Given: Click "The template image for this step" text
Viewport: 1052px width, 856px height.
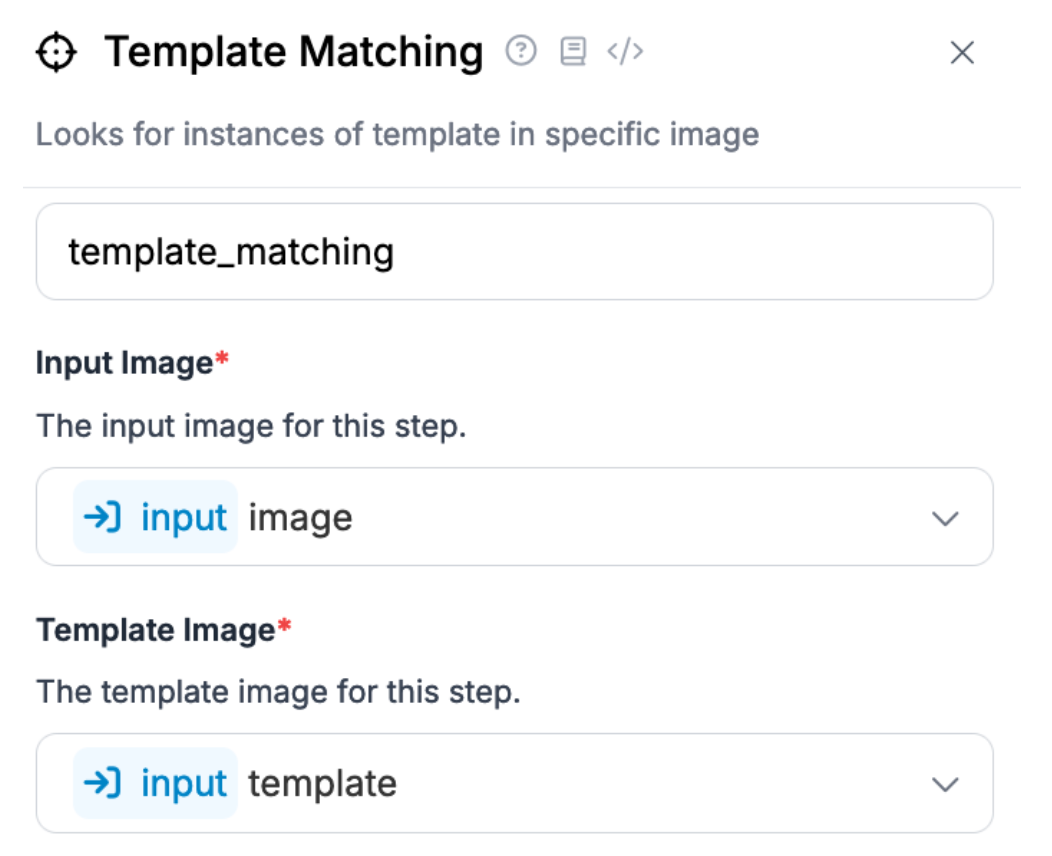Looking at the screenshot, I should pos(278,692).
